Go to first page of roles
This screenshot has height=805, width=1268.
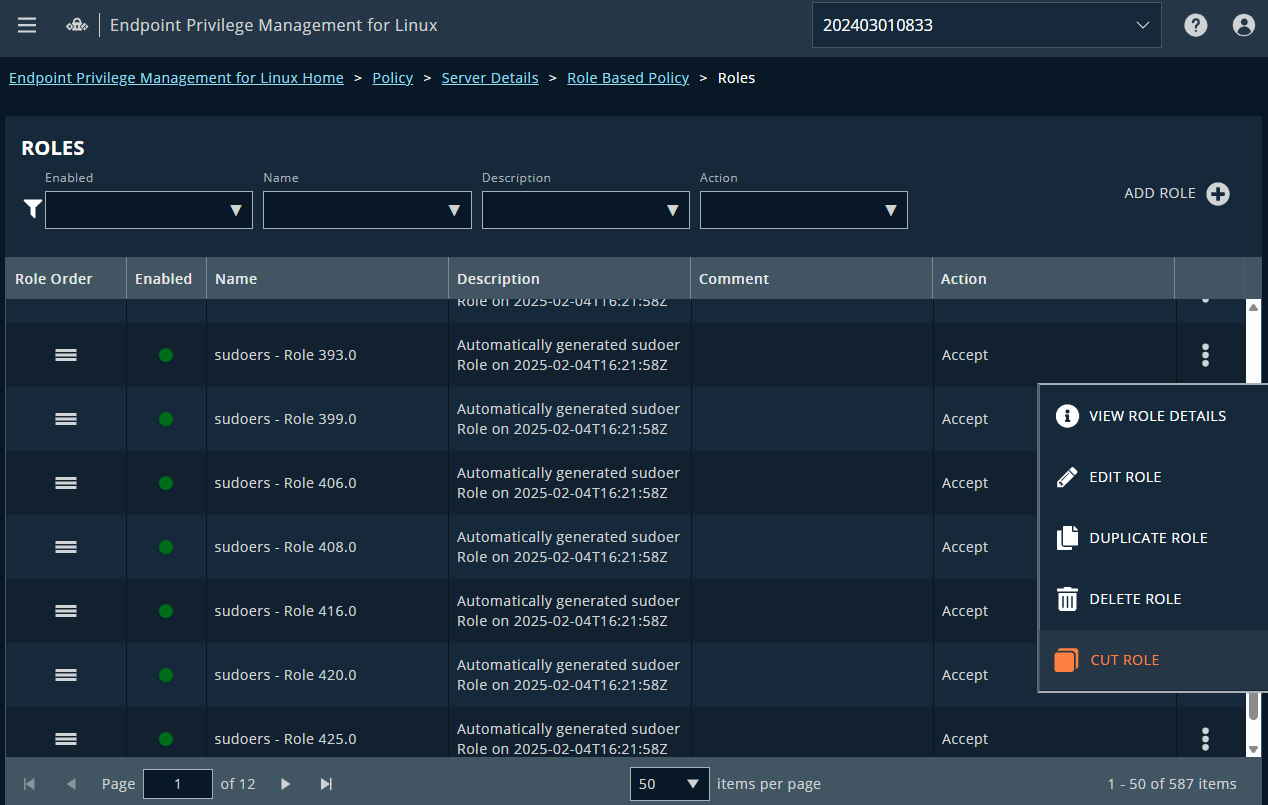(29, 784)
